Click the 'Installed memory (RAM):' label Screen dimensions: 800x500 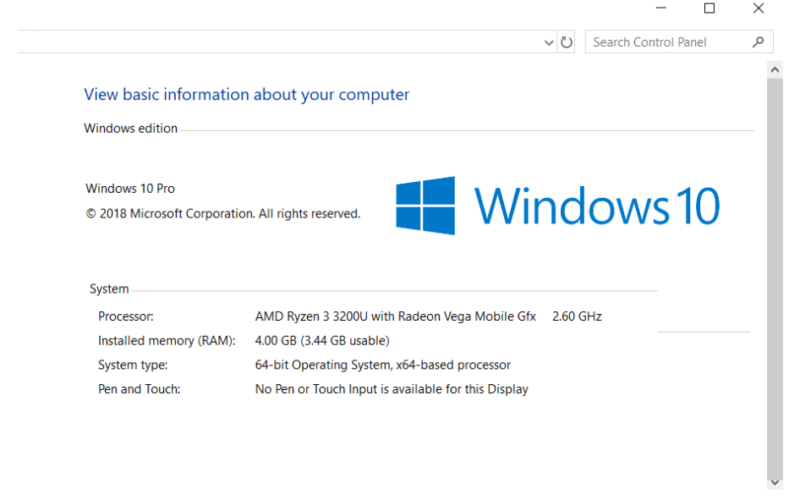coord(167,341)
